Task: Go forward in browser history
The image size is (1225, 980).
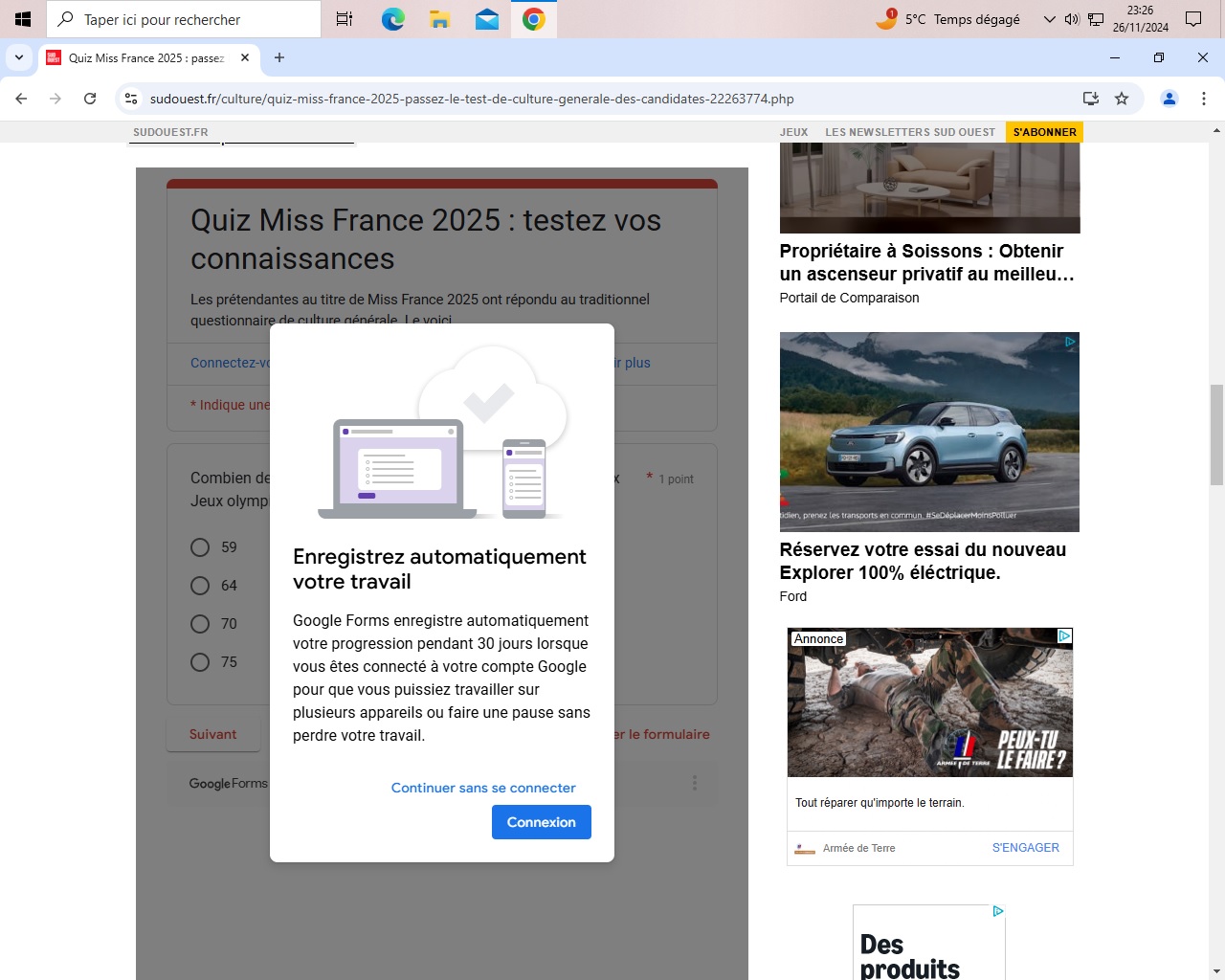Action: tap(56, 99)
